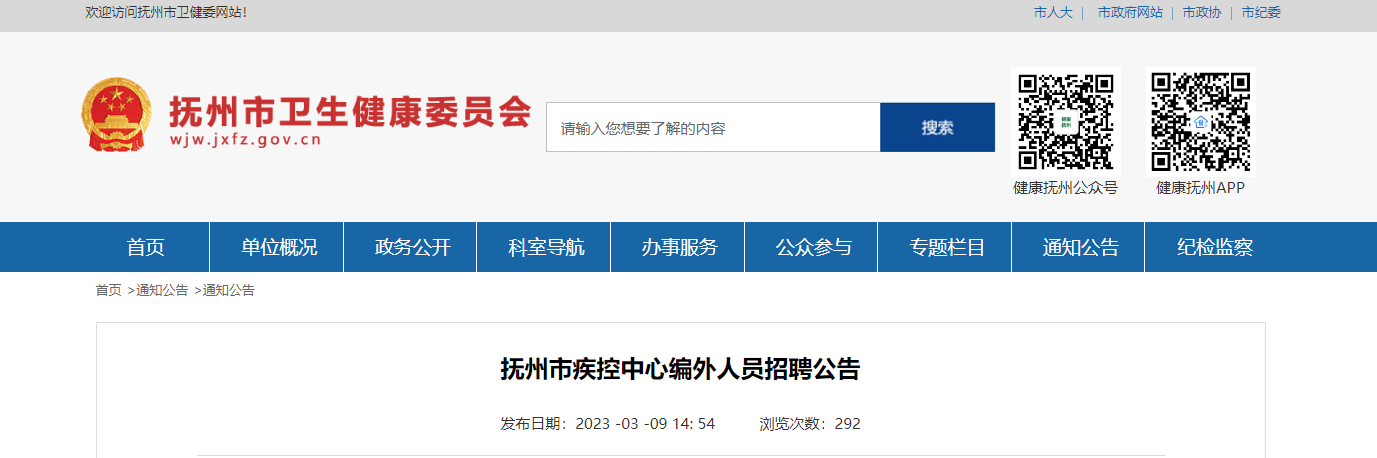Click the first 通知公告 breadcrumb link
This screenshot has width=1377, height=458.
162,290
